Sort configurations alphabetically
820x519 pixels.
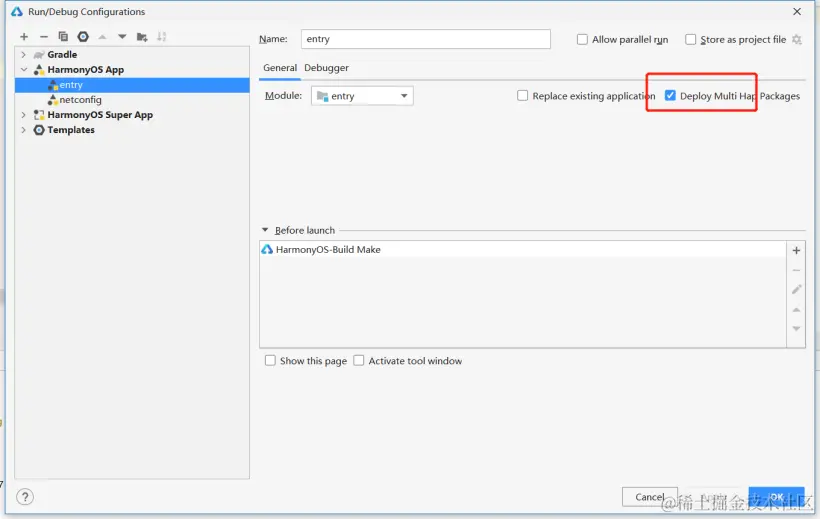click(162, 37)
